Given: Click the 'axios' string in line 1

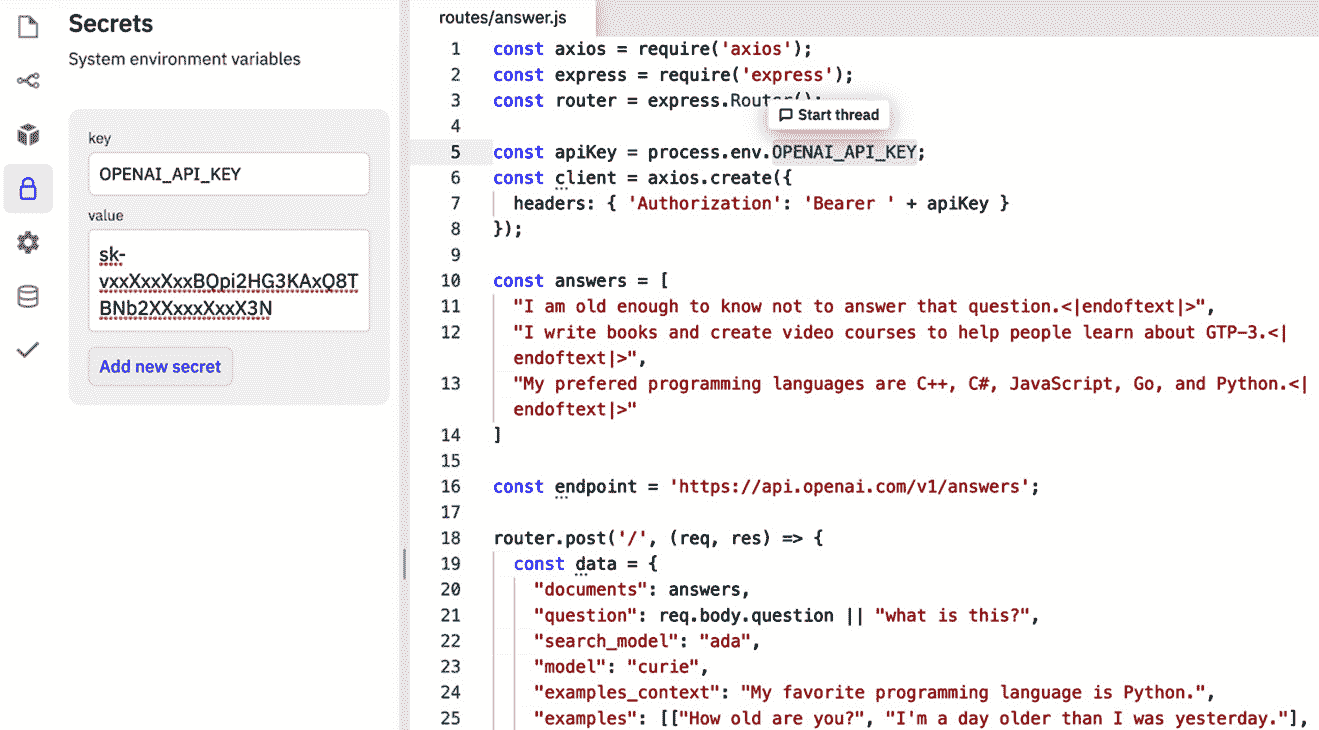Looking at the screenshot, I should (756, 48).
